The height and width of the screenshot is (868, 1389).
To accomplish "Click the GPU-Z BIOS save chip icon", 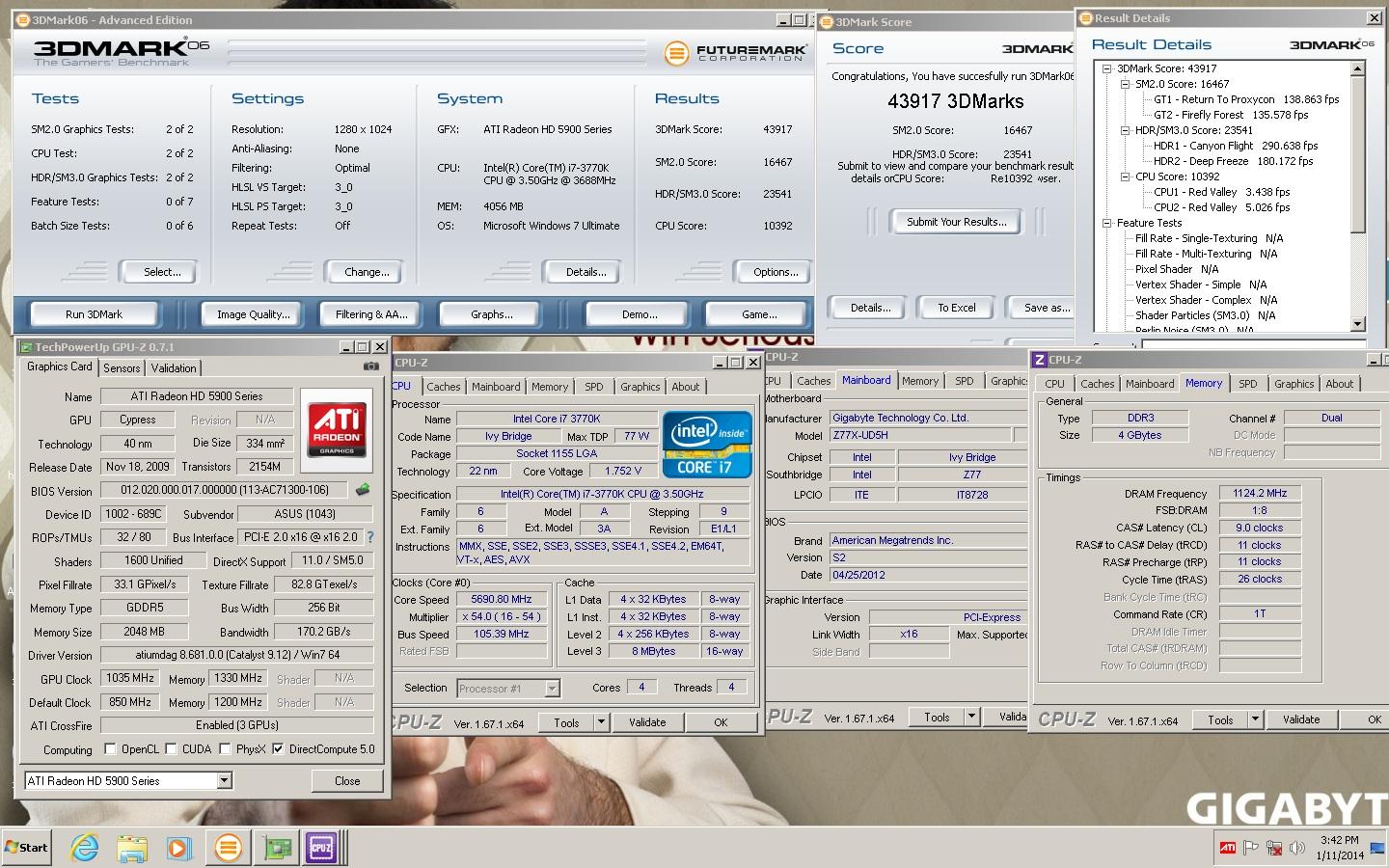I will pos(363,490).
